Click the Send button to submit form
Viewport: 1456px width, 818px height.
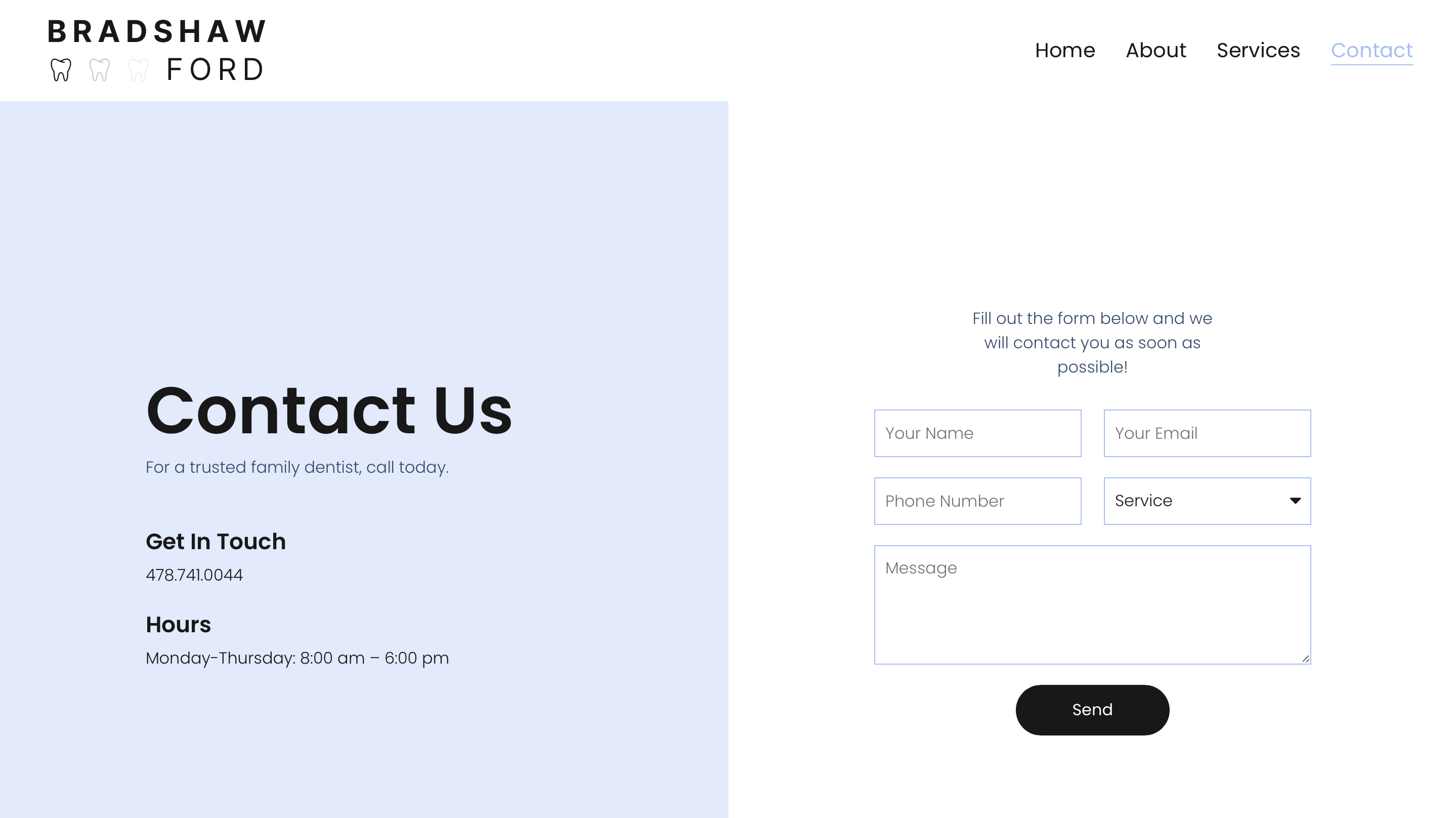(x=1092, y=710)
